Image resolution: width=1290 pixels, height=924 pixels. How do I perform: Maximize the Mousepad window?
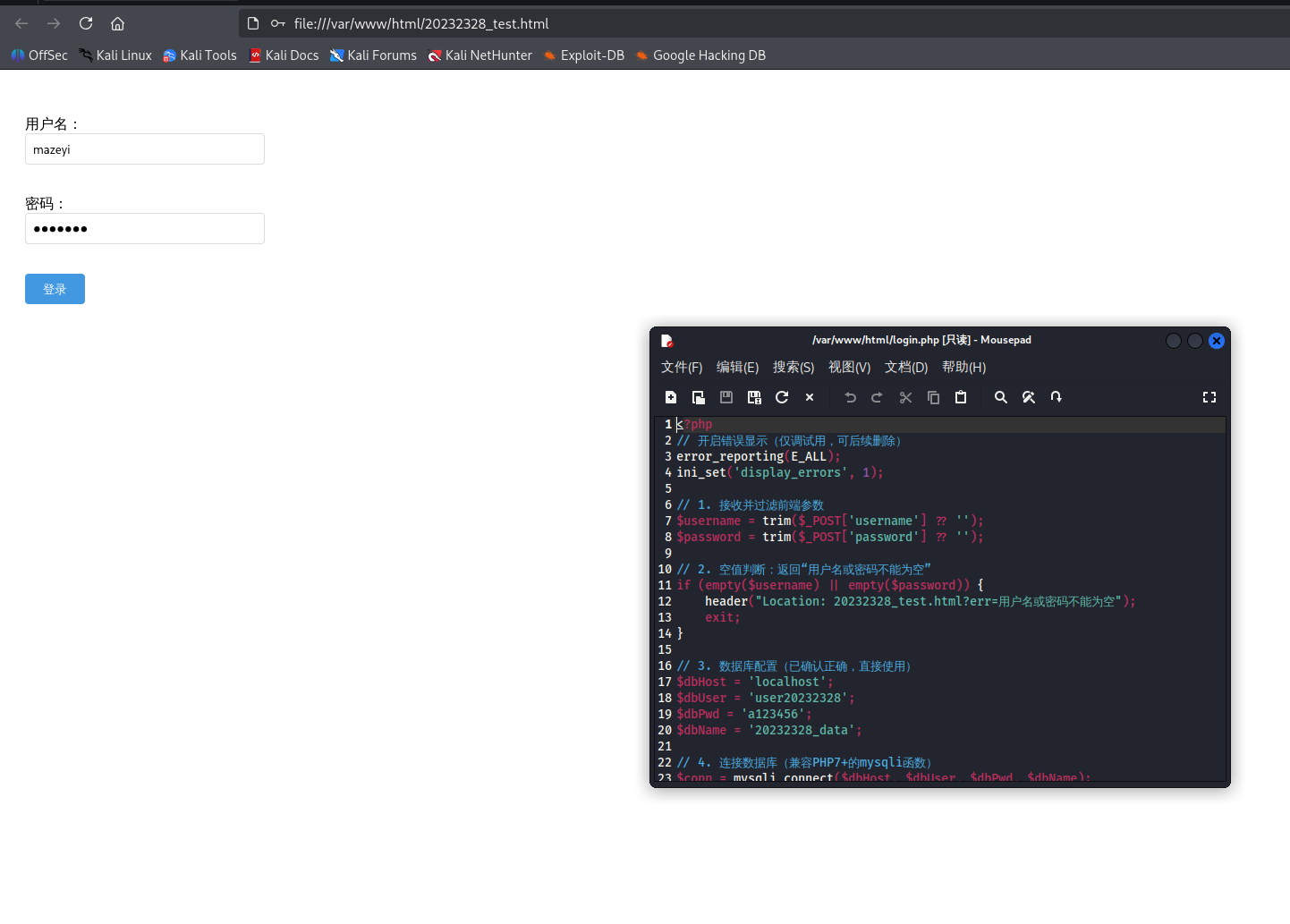1195,341
